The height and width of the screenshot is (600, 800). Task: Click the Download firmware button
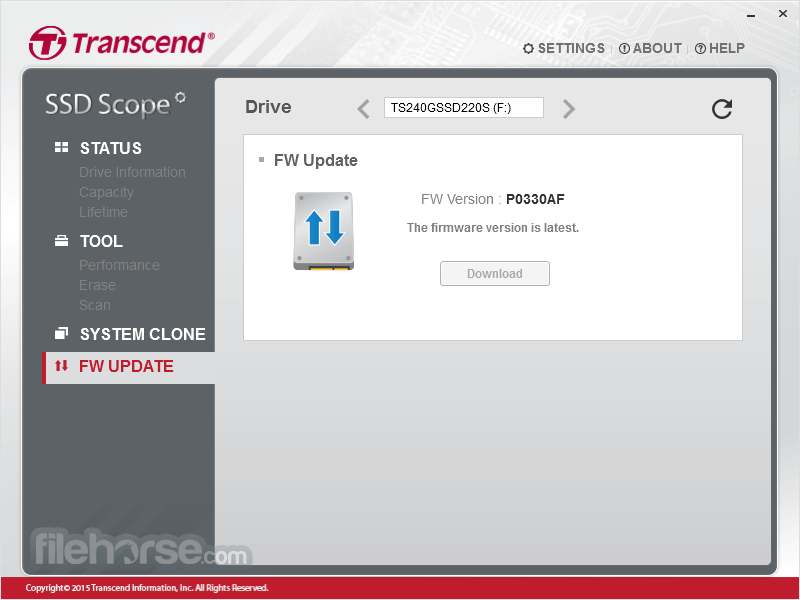(x=495, y=273)
